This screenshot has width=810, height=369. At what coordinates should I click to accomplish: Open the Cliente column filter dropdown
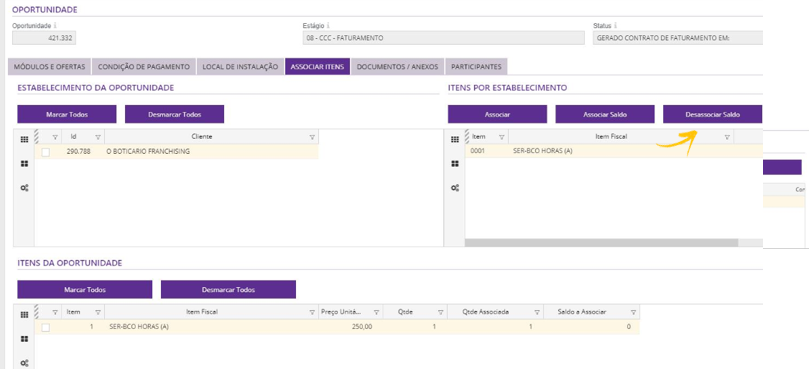(312, 137)
